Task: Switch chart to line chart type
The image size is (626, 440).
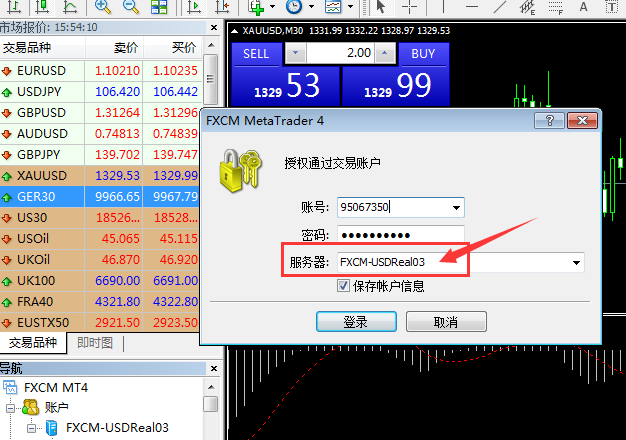Action: pyautogui.click(x=70, y=7)
